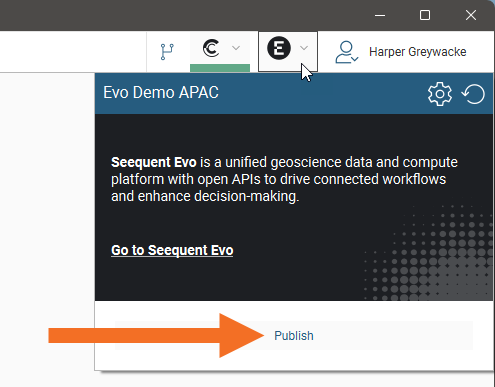Close the application window
Image resolution: width=495 pixels, height=387 pixels.
tap(471, 15)
